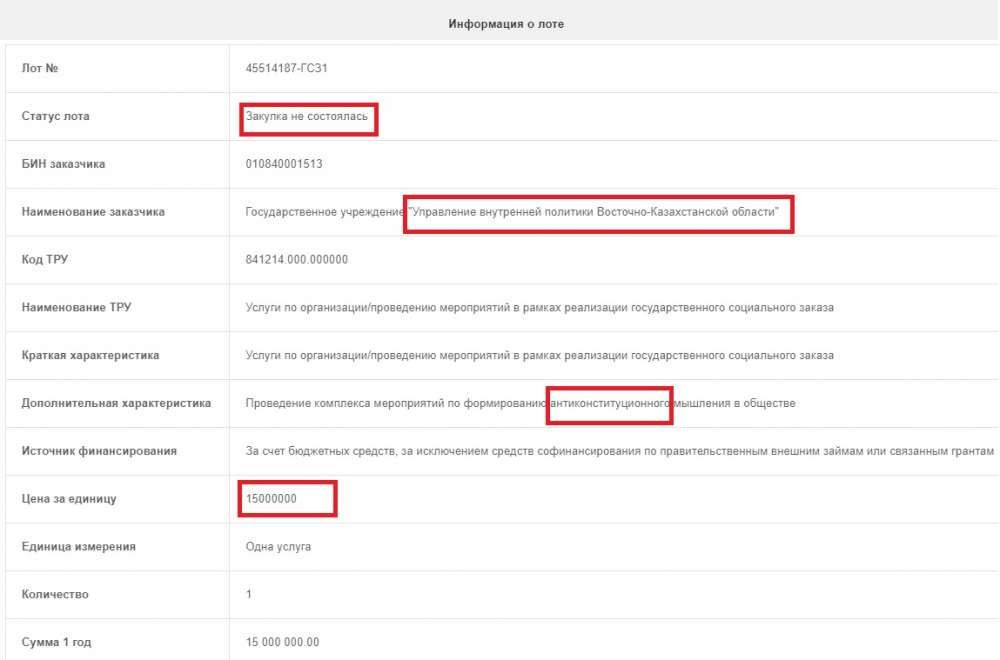Click the quantity value 1
1000x660 pixels.
(249, 594)
